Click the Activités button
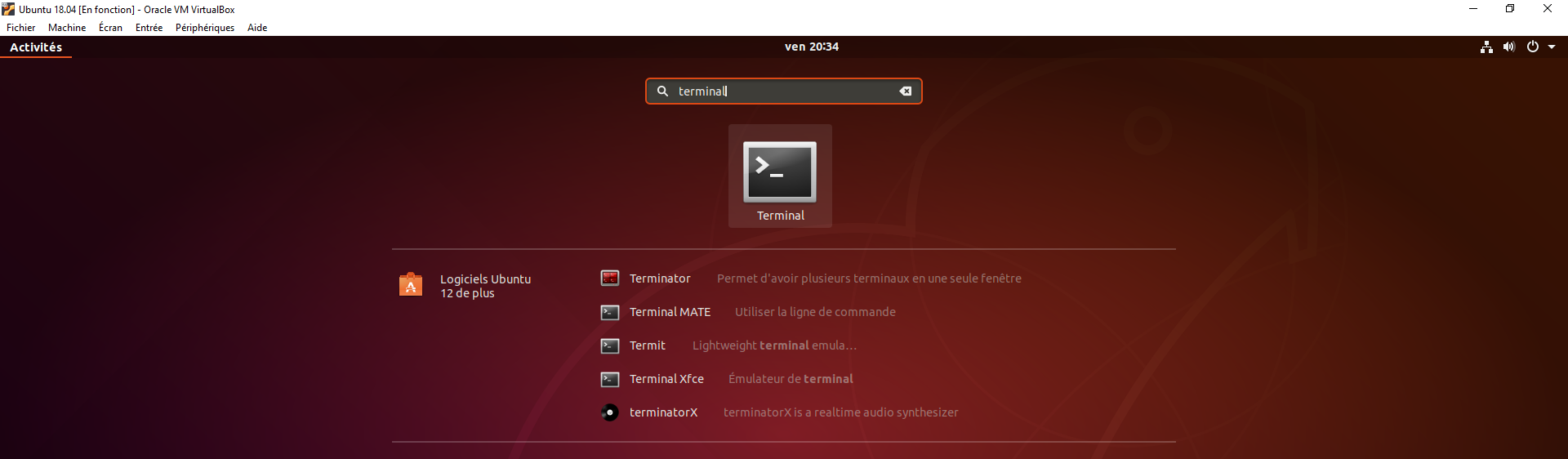The height and width of the screenshot is (459, 1568). pyautogui.click(x=36, y=47)
